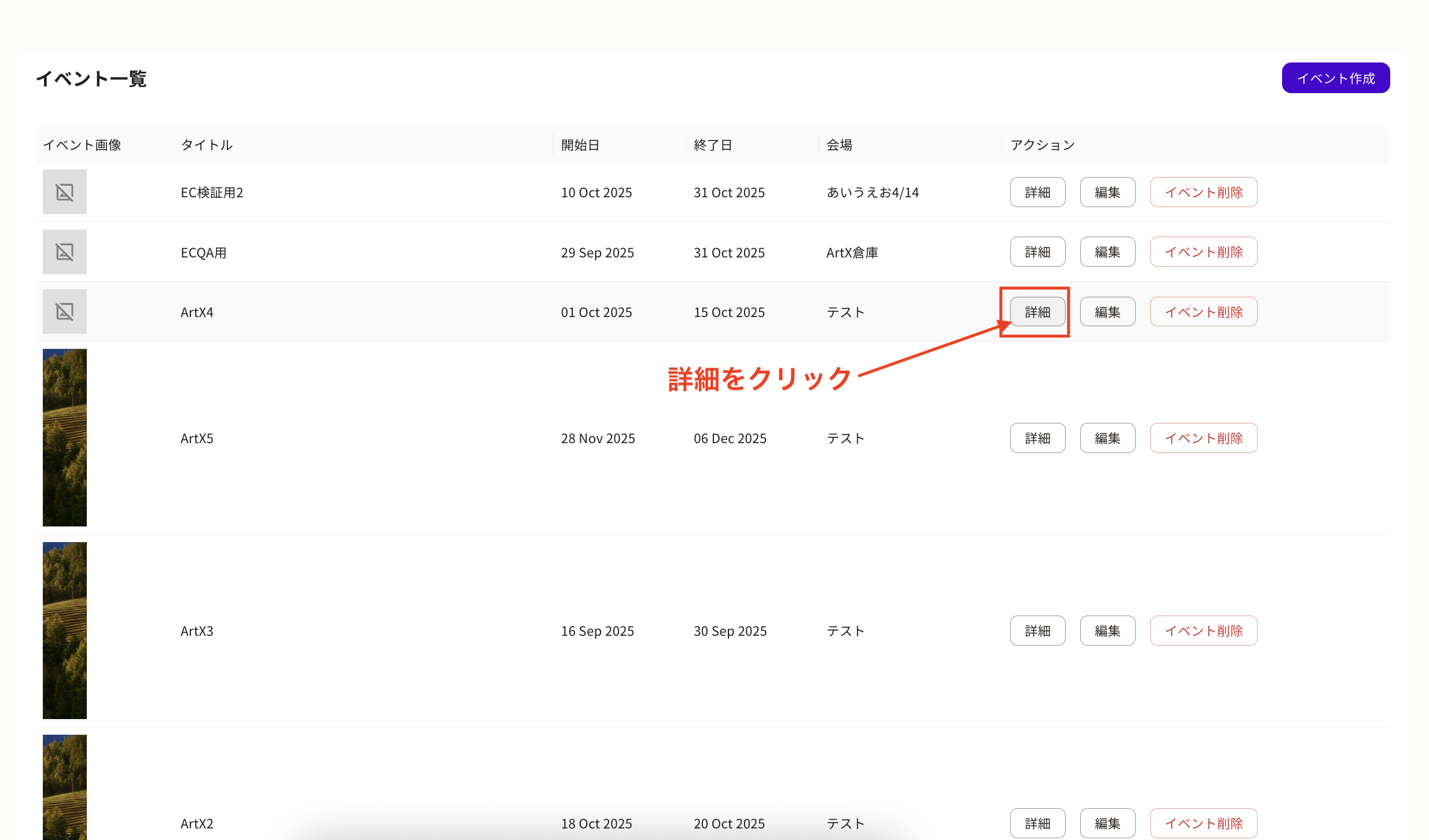This screenshot has height=840, width=1429.
Task: Delete the ArtX5 event
Action: point(1203,439)
